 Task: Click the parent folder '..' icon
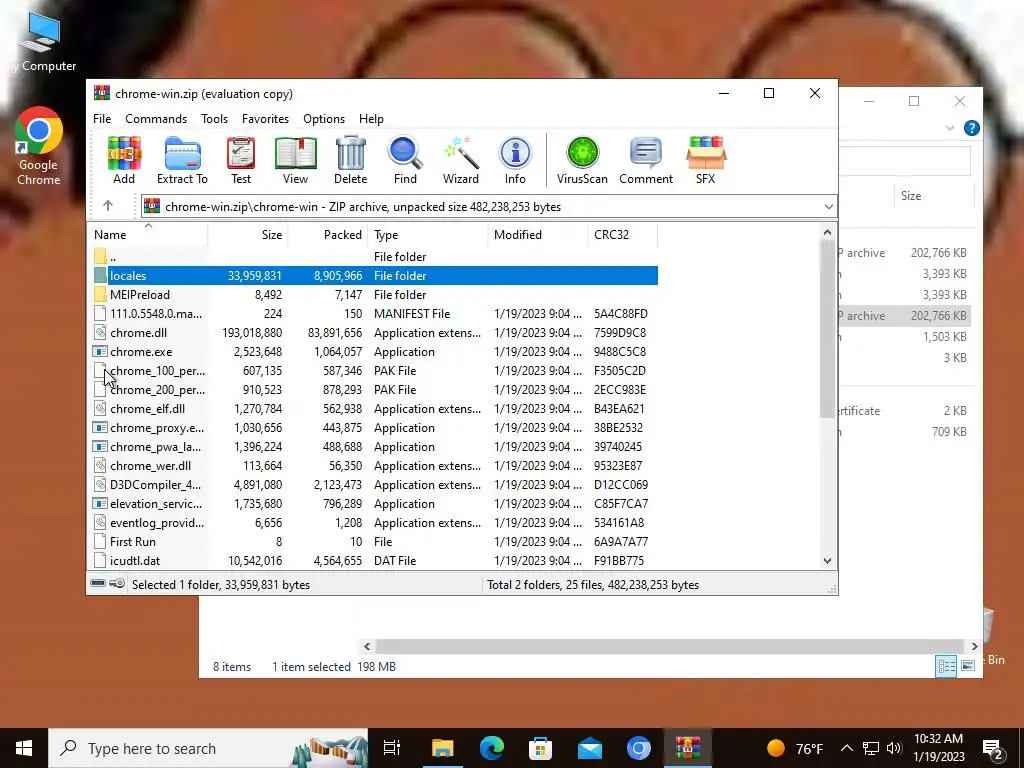click(x=100, y=257)
